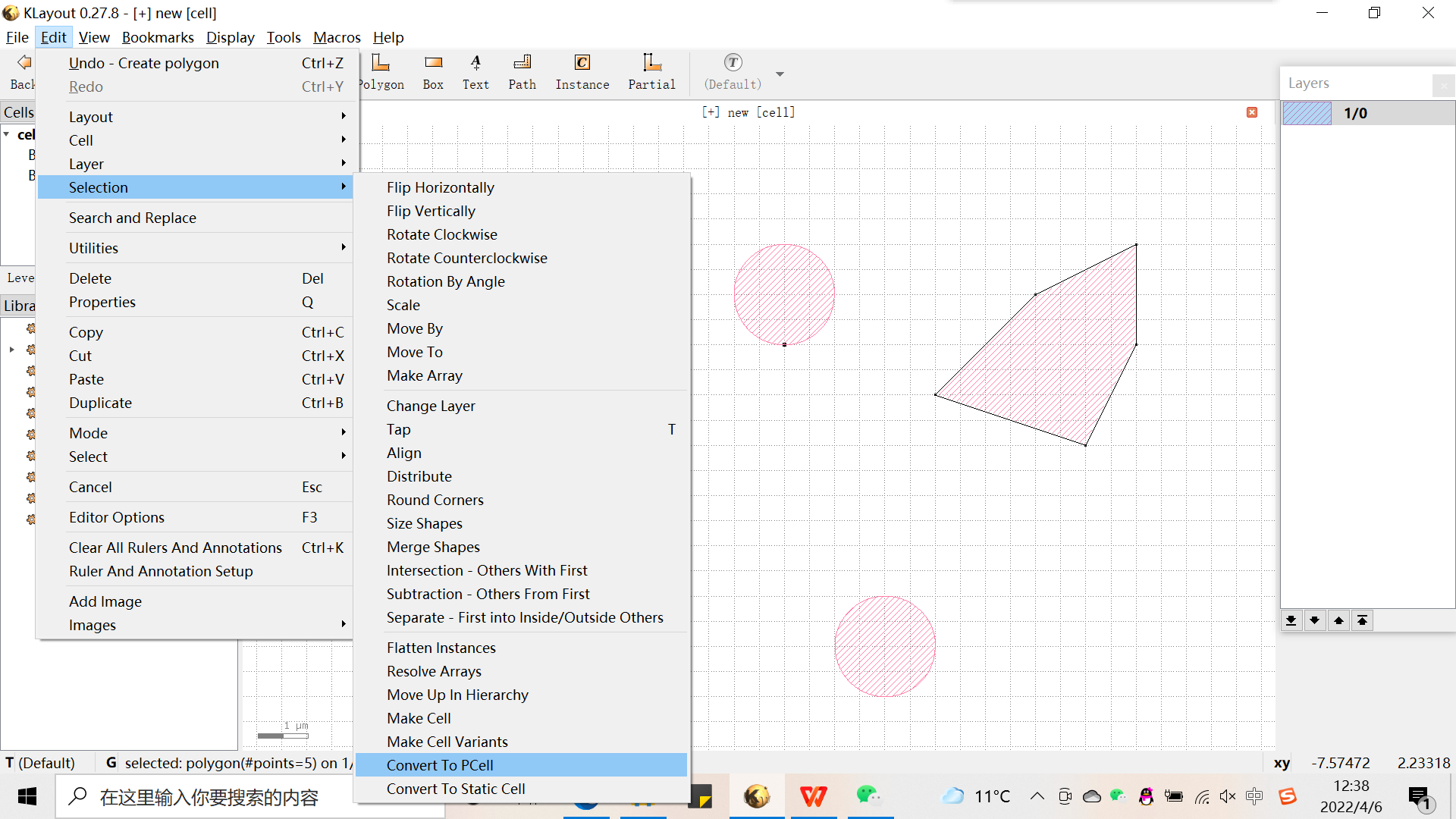Select the Path tool

click(x=522, y=72)
